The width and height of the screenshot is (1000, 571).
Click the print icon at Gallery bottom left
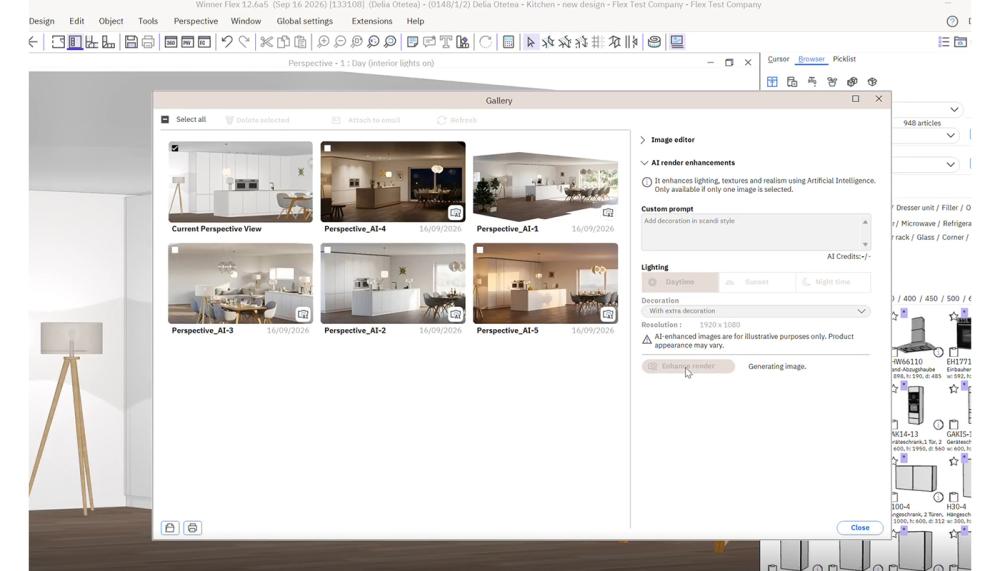[193, 528]
